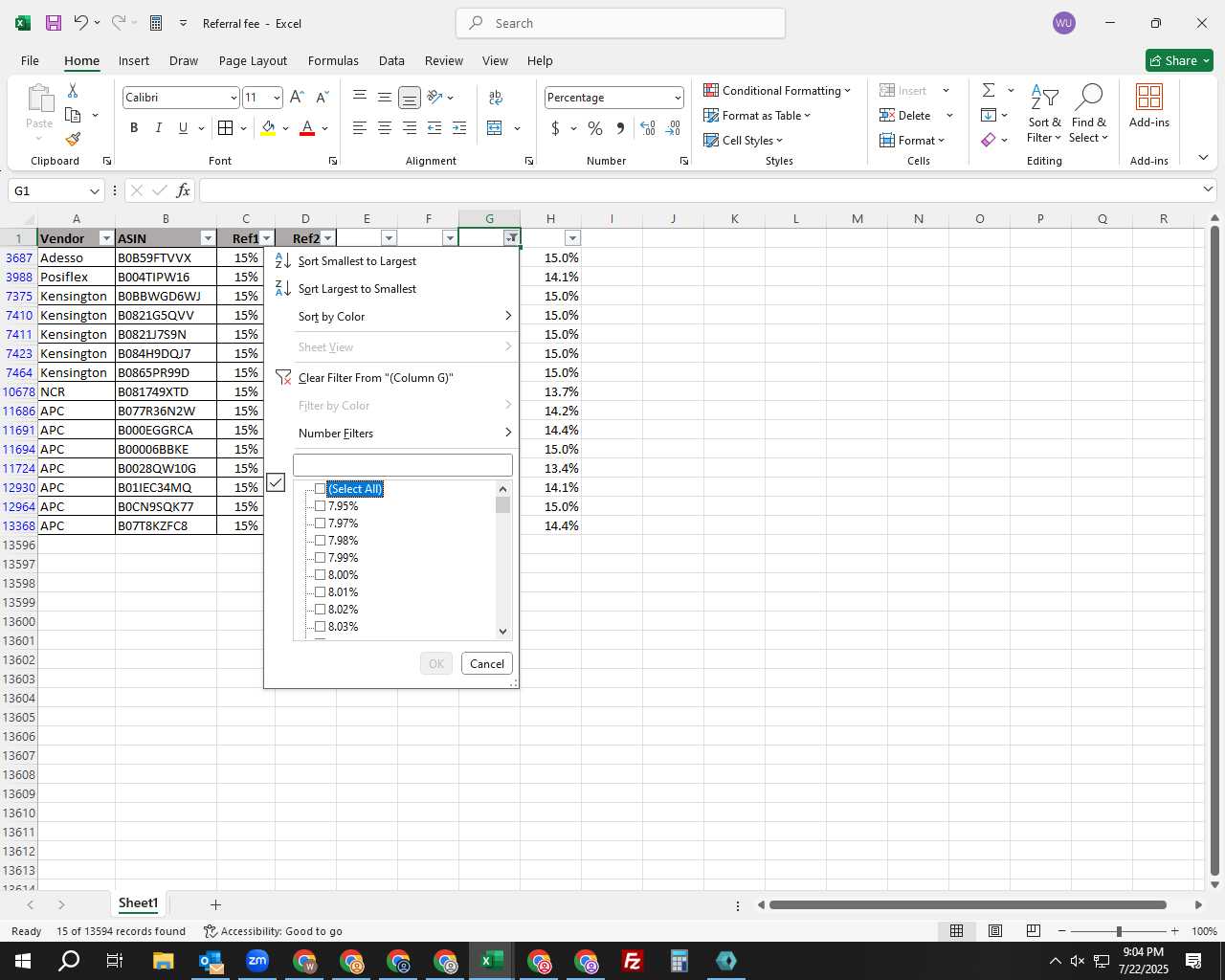Open Zoom app from the taskbar
Viewport: 1225px width, 980px height.
click(257, 961)
